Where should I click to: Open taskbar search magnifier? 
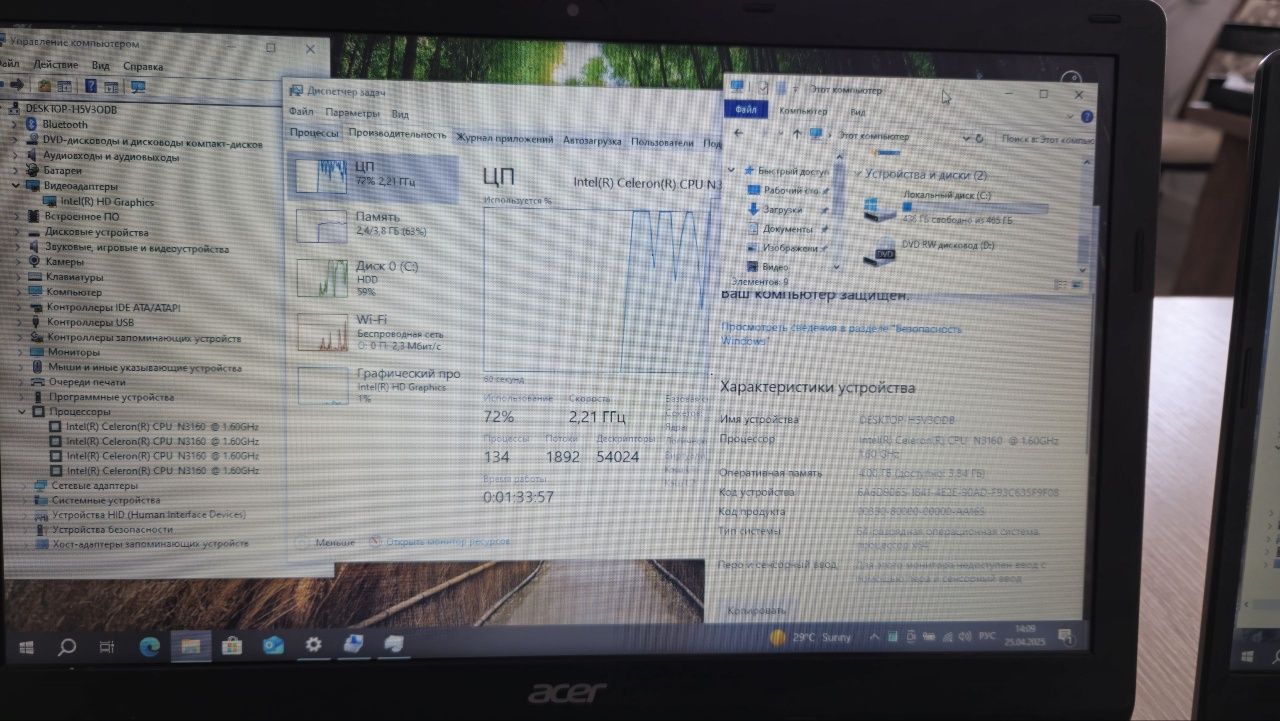(x=67, y=646)
